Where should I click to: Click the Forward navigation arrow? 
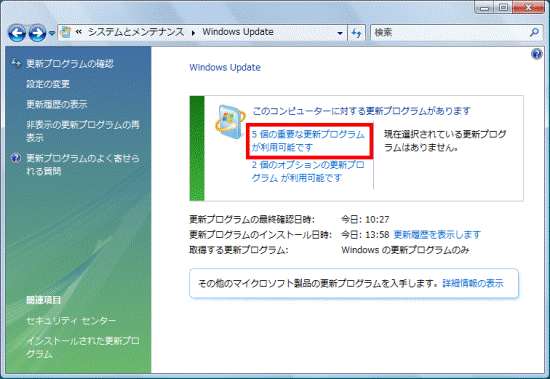point(37,33)
